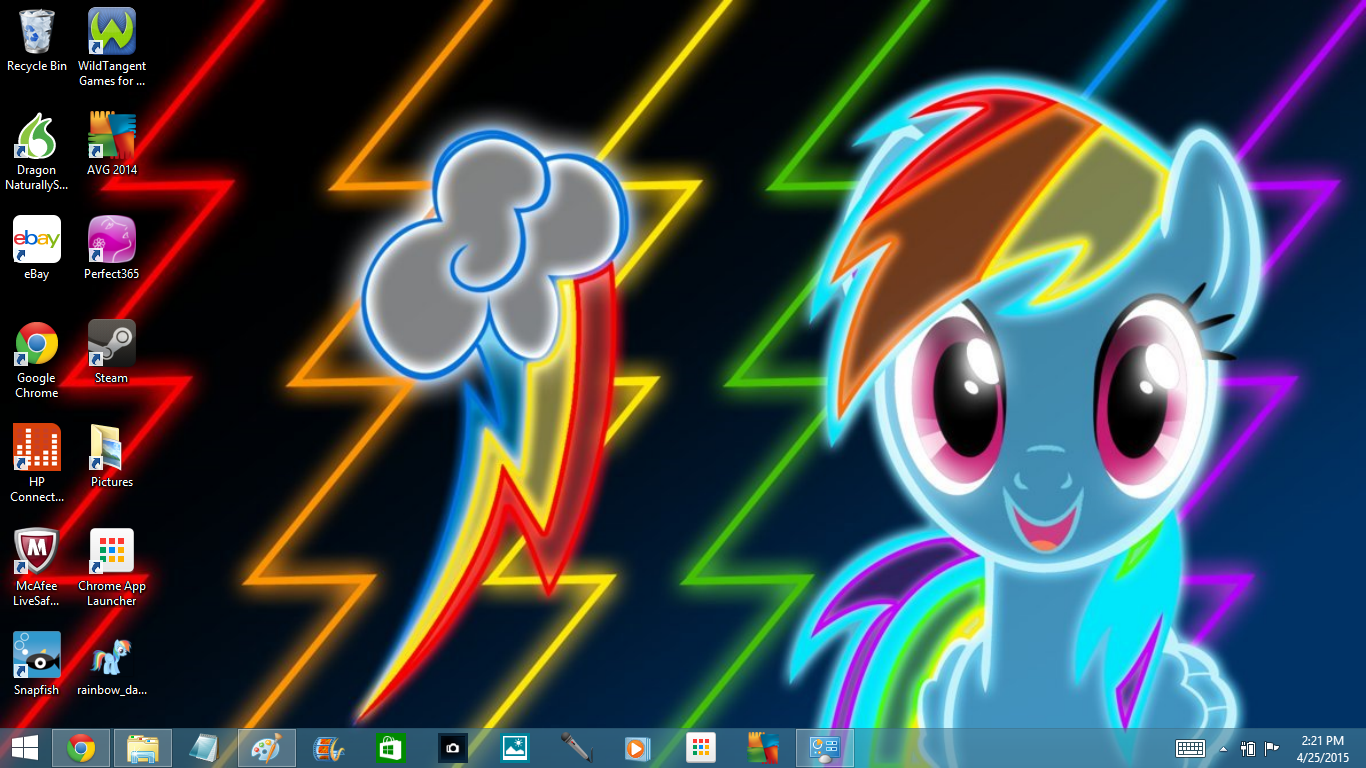Select the McAfee LiveSafe desktop shortcut

(37, 568)
